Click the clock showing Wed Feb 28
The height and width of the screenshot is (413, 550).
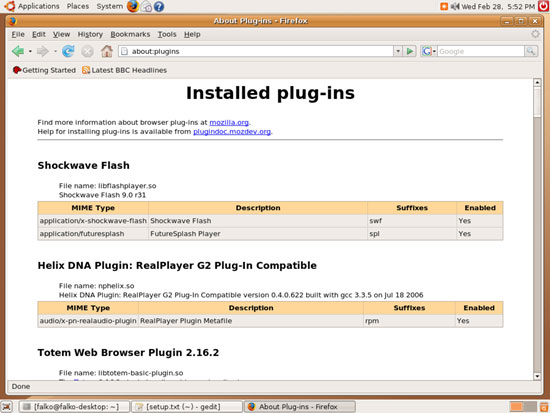click(498, 6)
